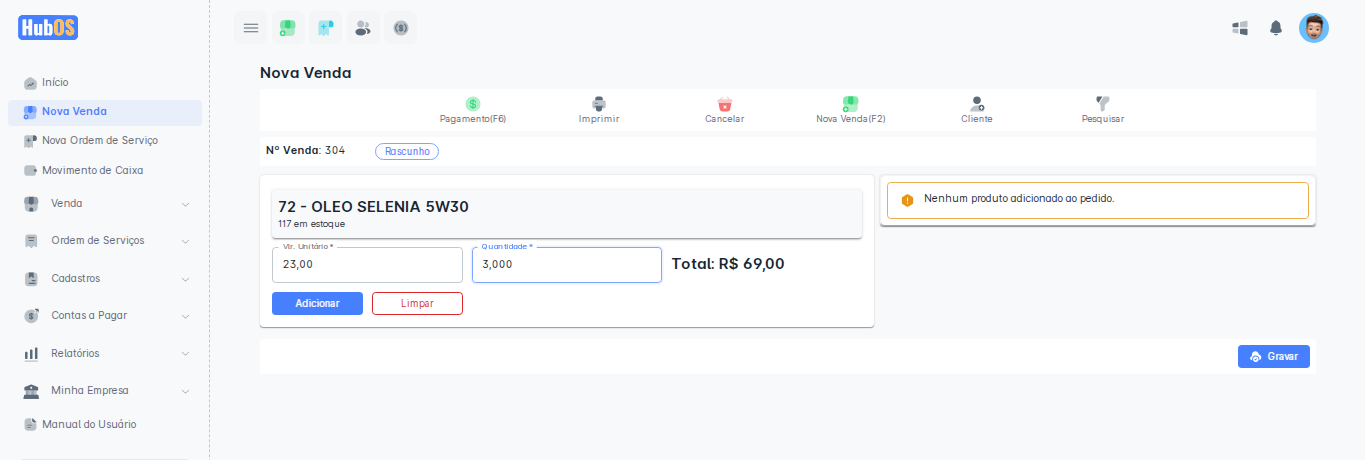
Task: Open Movimento de Caixa page
Action: pyautogui.click(x=92, y=170)
